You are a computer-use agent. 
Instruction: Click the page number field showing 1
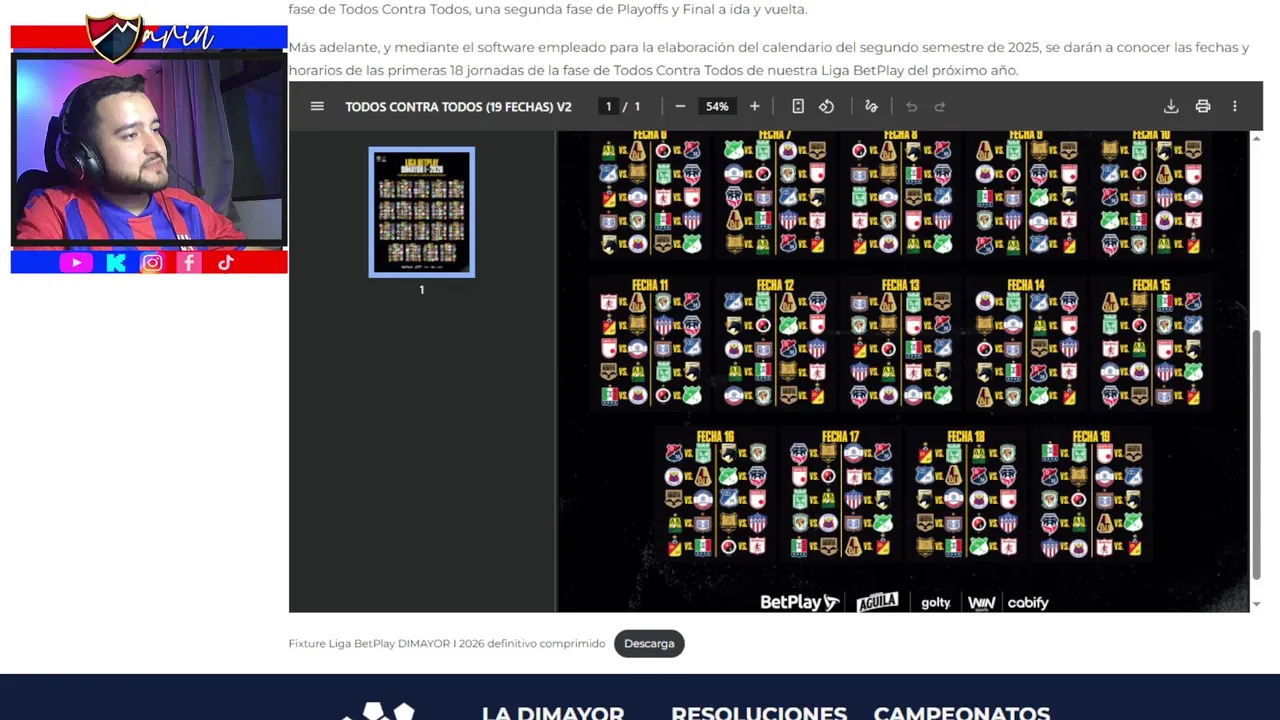(x=608, y=106)
